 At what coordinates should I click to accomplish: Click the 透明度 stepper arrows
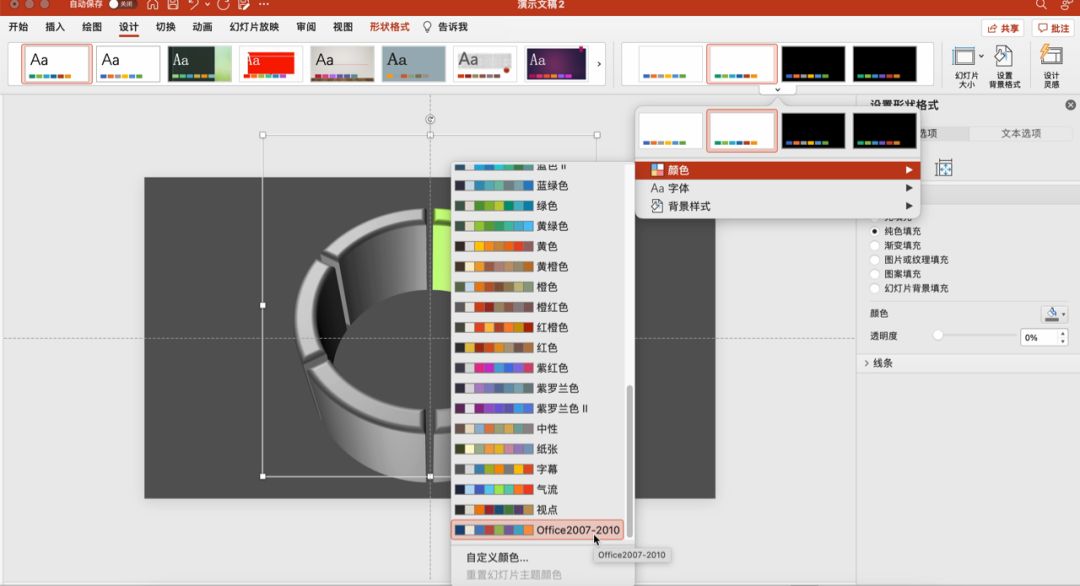coord(1063,337)
